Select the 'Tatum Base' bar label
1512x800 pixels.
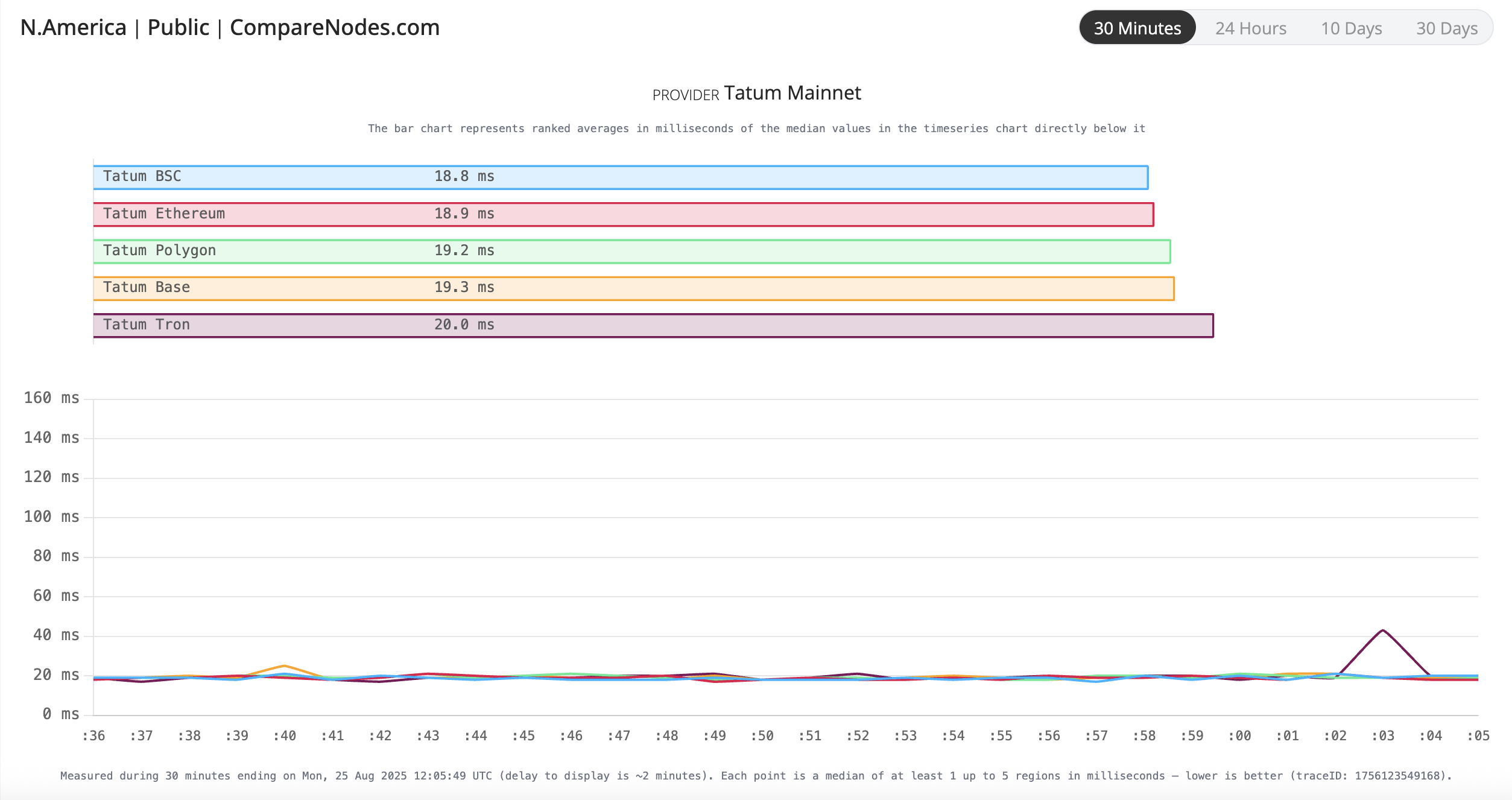point(146,287)
